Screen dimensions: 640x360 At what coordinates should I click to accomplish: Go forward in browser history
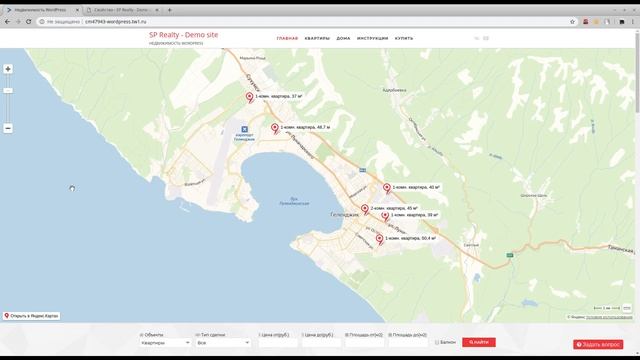[18, 22]
